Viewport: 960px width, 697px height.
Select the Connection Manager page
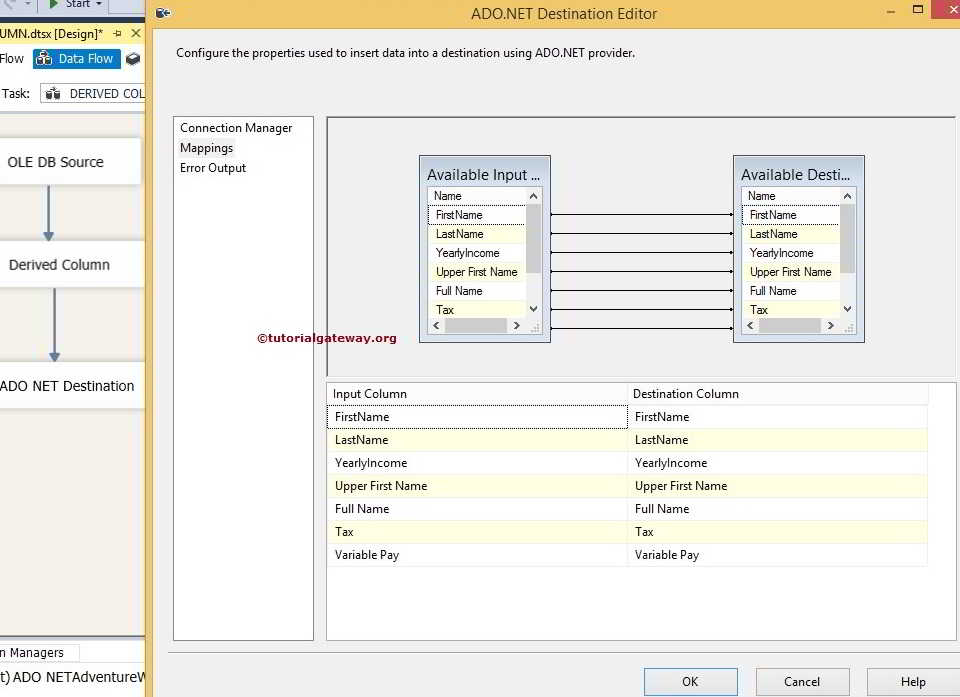coord(235,128)
